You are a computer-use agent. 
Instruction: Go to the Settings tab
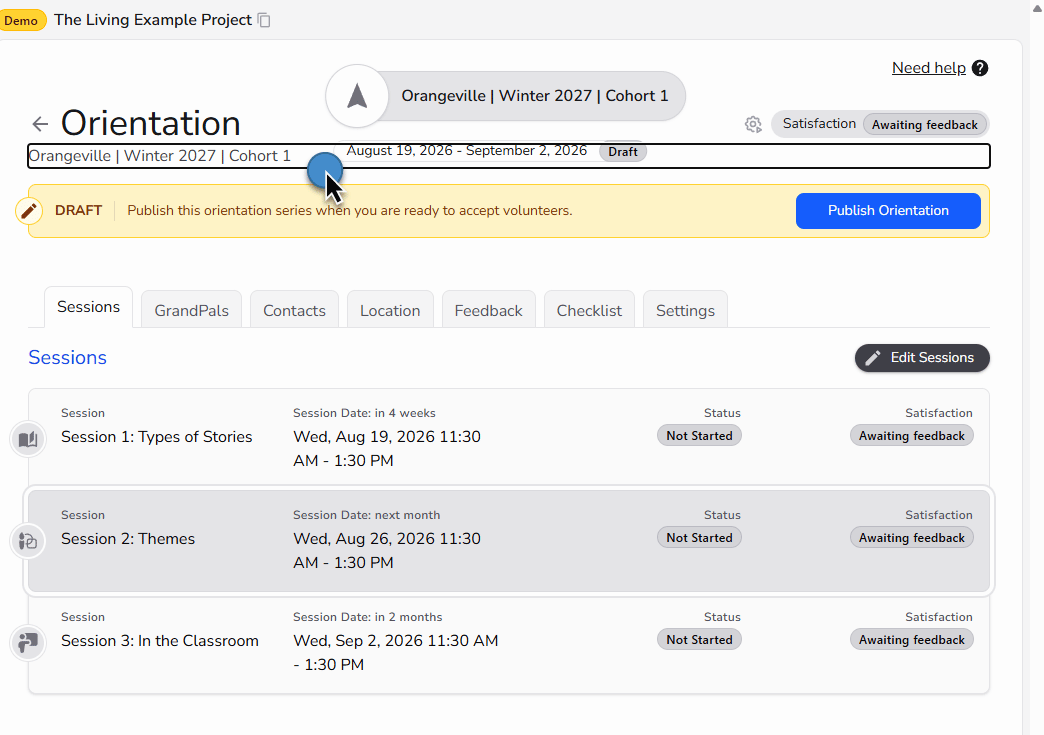click(685, 311)
